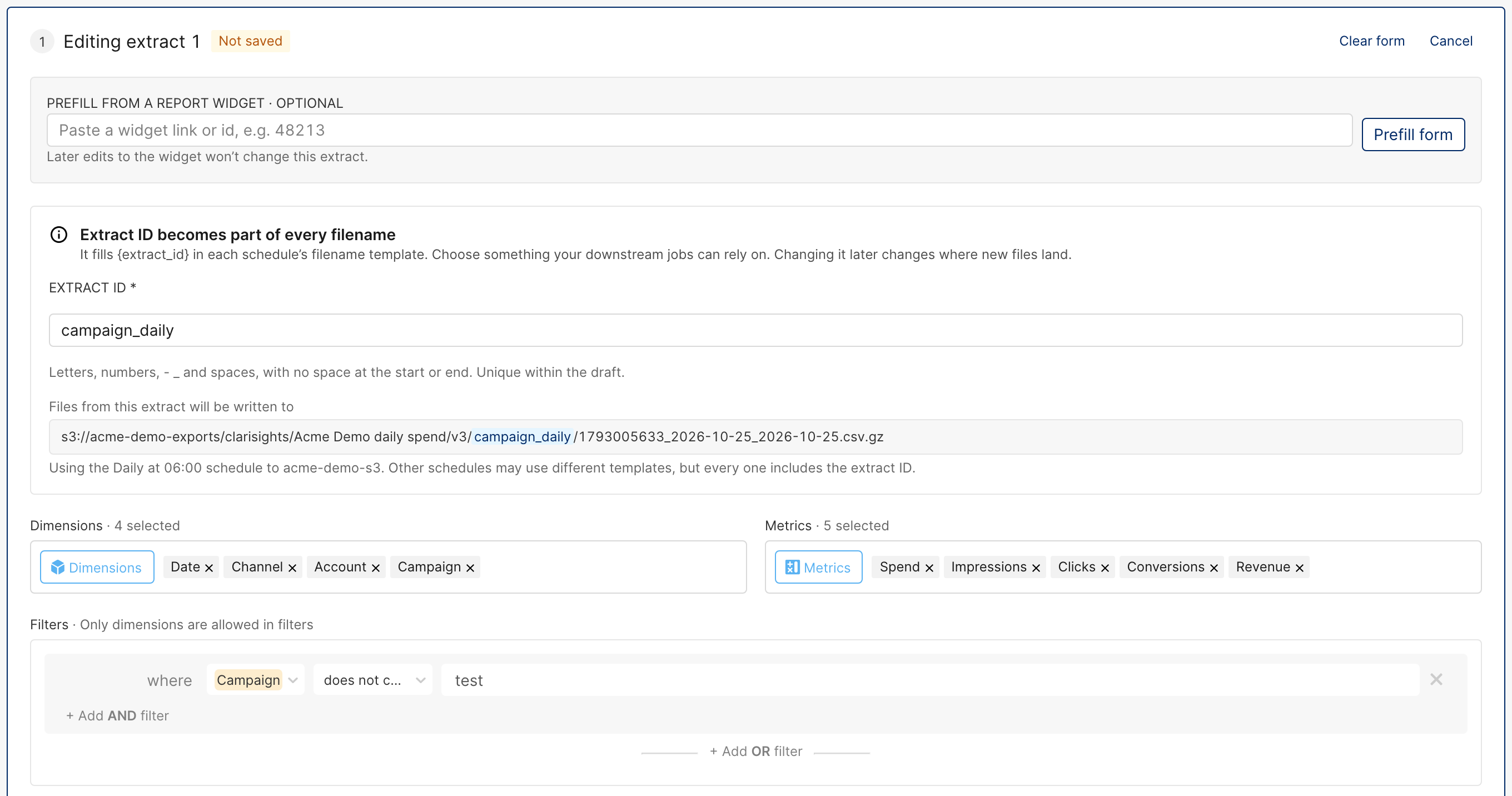Remove the Date dimension chip
Viewport: 1512px width, 796px height.
209,568
